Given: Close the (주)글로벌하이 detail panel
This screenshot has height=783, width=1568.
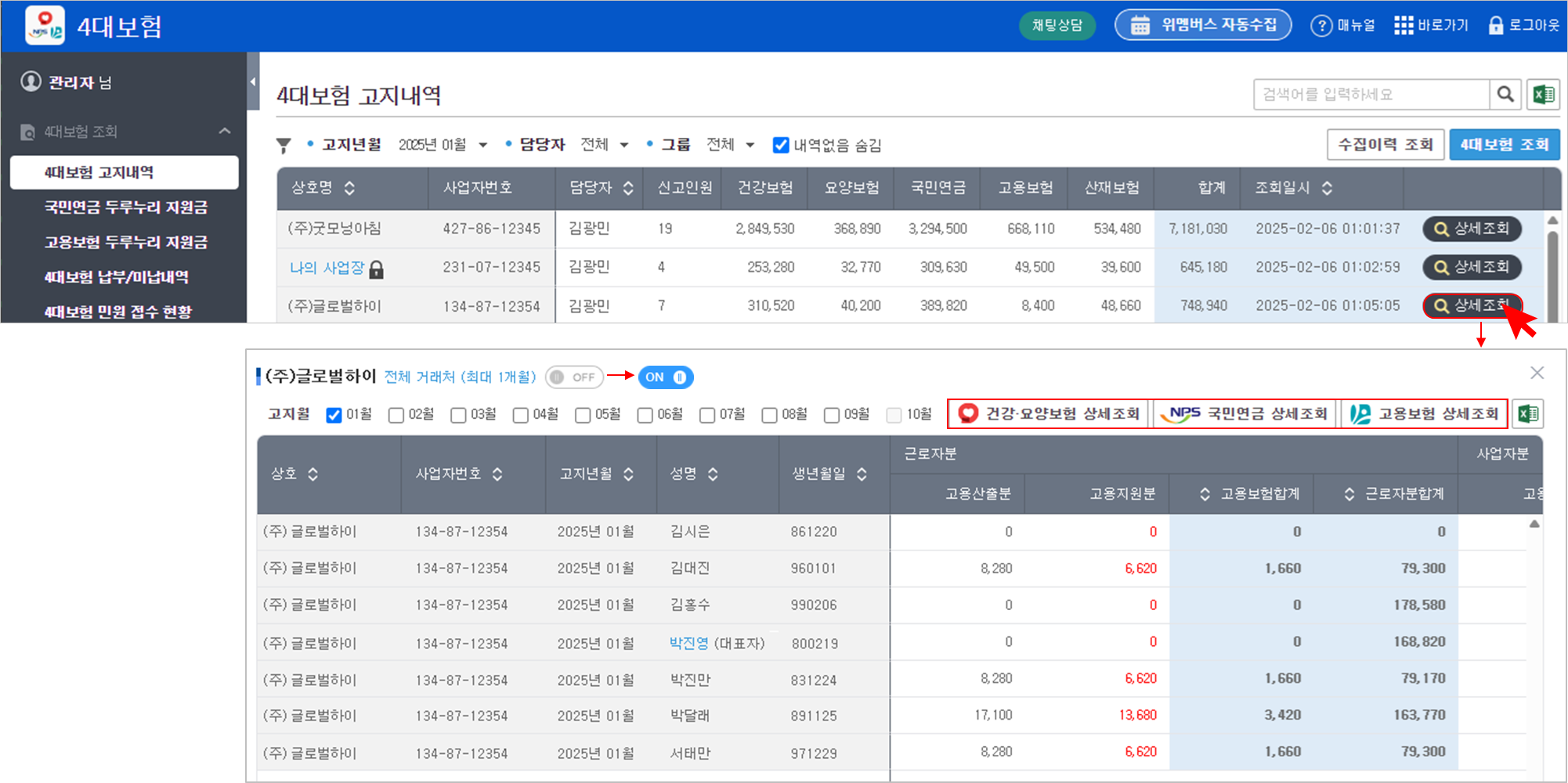Looking at the screenshot, I should [1537, 373].
